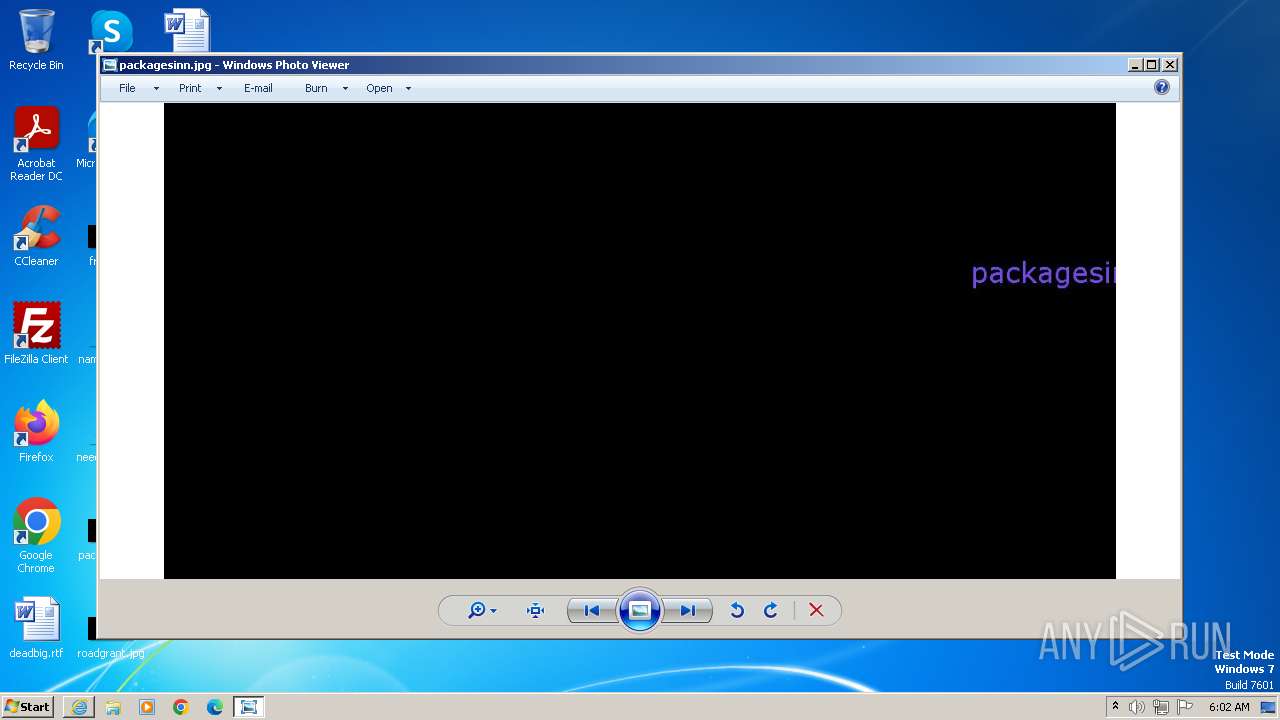Open the Print menu
This screenshot has height=720, width=1280.
[190, 88]
